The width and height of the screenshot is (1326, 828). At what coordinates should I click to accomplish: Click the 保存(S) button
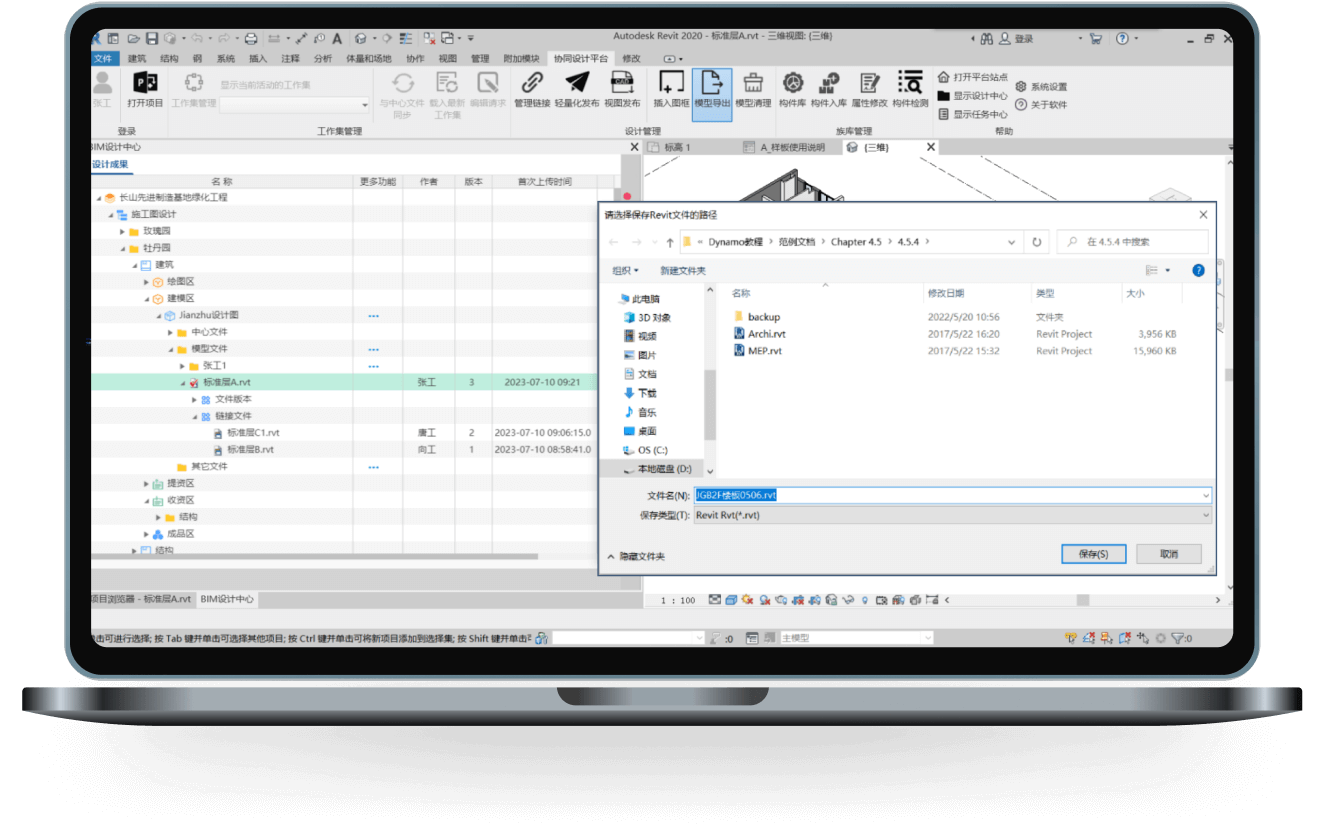coord(1093,554)
